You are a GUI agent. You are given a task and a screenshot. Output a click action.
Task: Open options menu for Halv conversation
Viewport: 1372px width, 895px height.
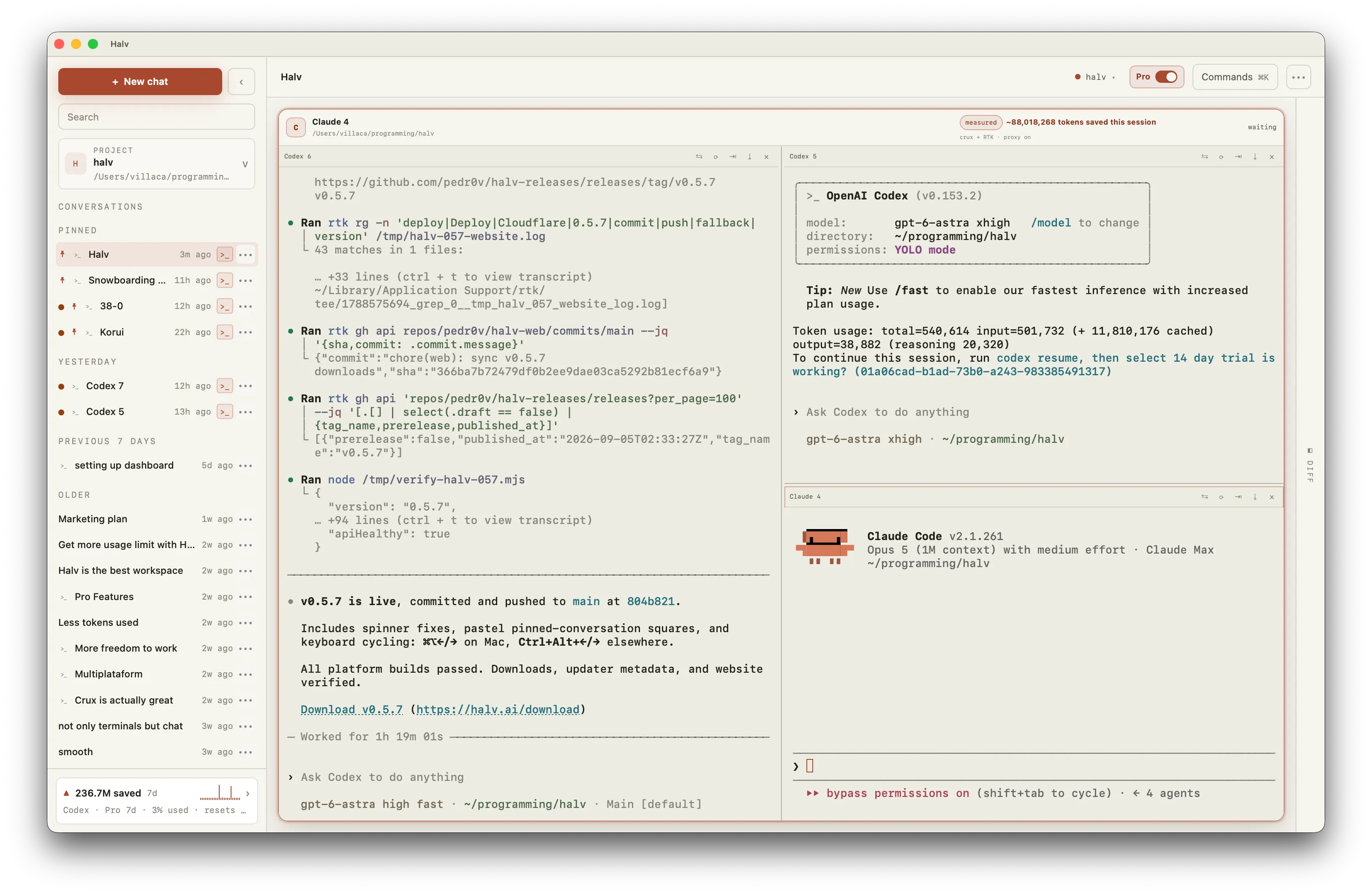[245, 254]
